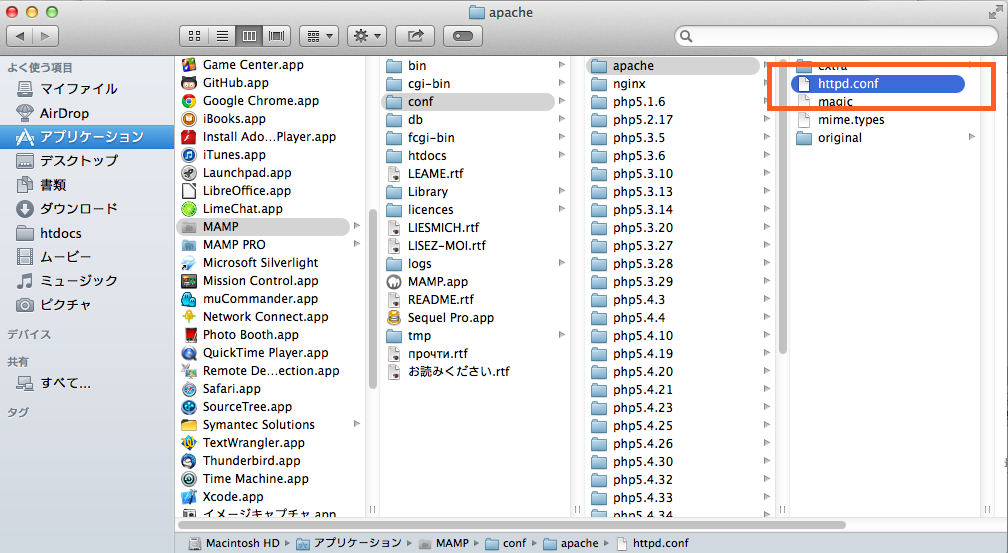
Task: Switch to icon view in toolbar
Action: [195, 36]
